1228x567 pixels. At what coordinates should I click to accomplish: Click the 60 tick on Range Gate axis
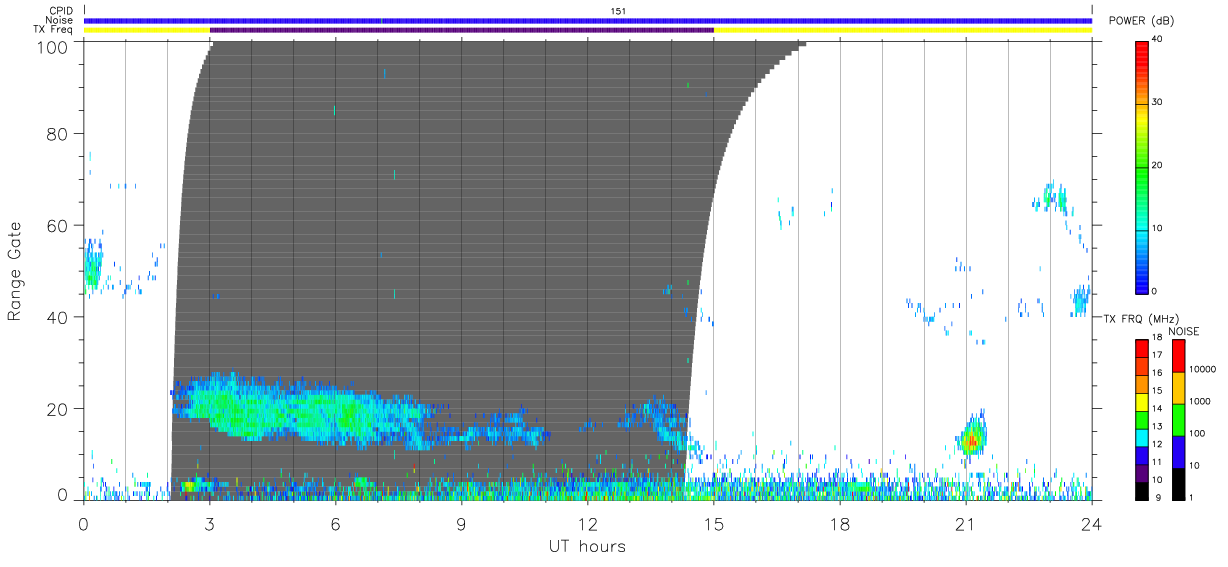point(59,225)
